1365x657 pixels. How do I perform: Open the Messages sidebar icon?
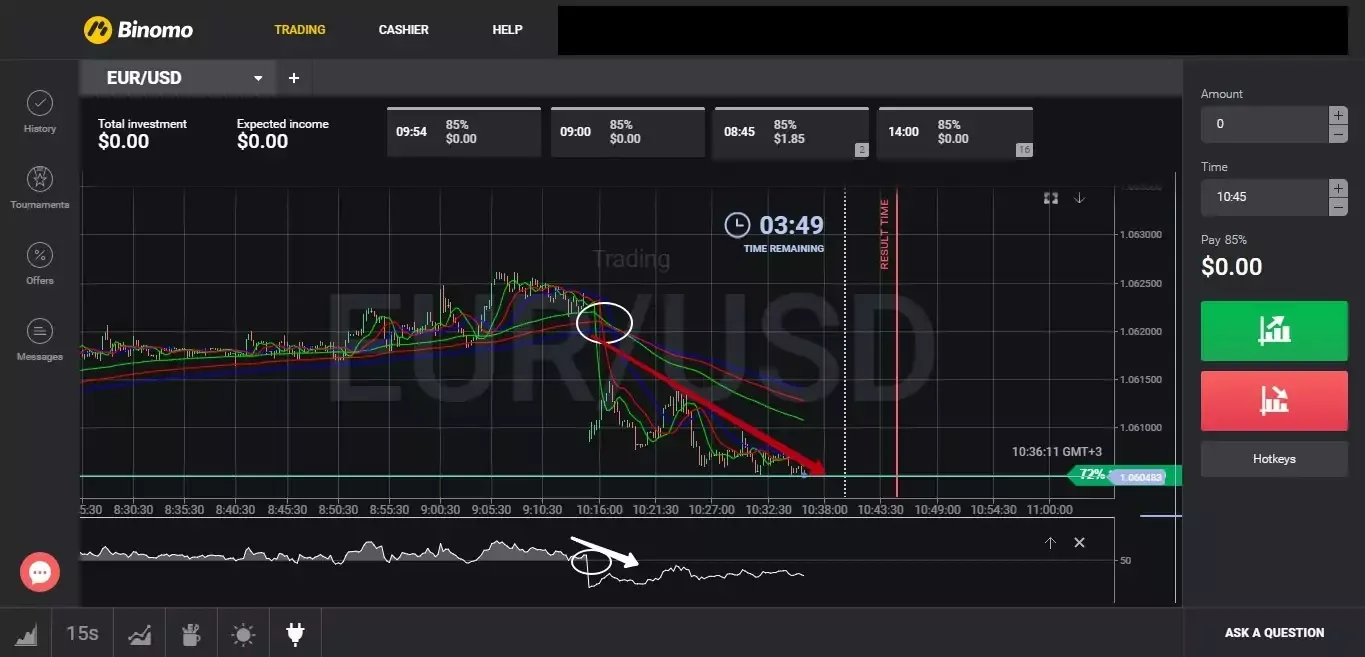[x=40, y=340]
